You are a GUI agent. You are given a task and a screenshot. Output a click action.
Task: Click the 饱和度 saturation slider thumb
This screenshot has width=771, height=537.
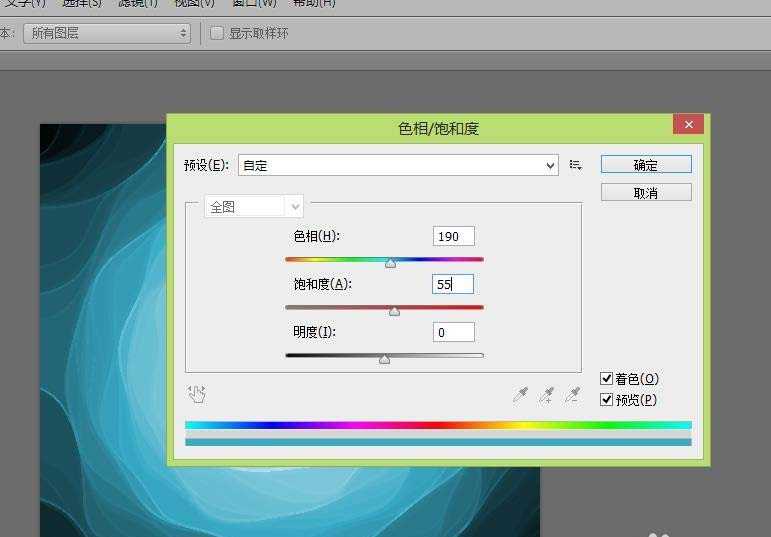point(394,311)
